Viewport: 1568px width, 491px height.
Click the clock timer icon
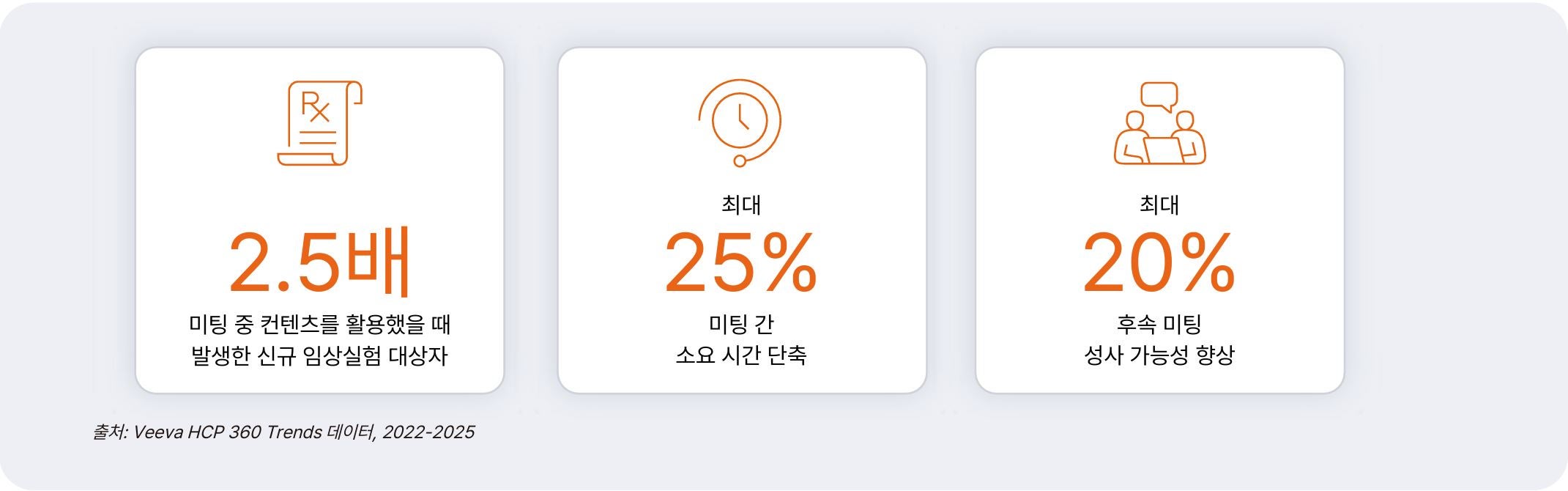pyautogui.click(x=740, y=119)
